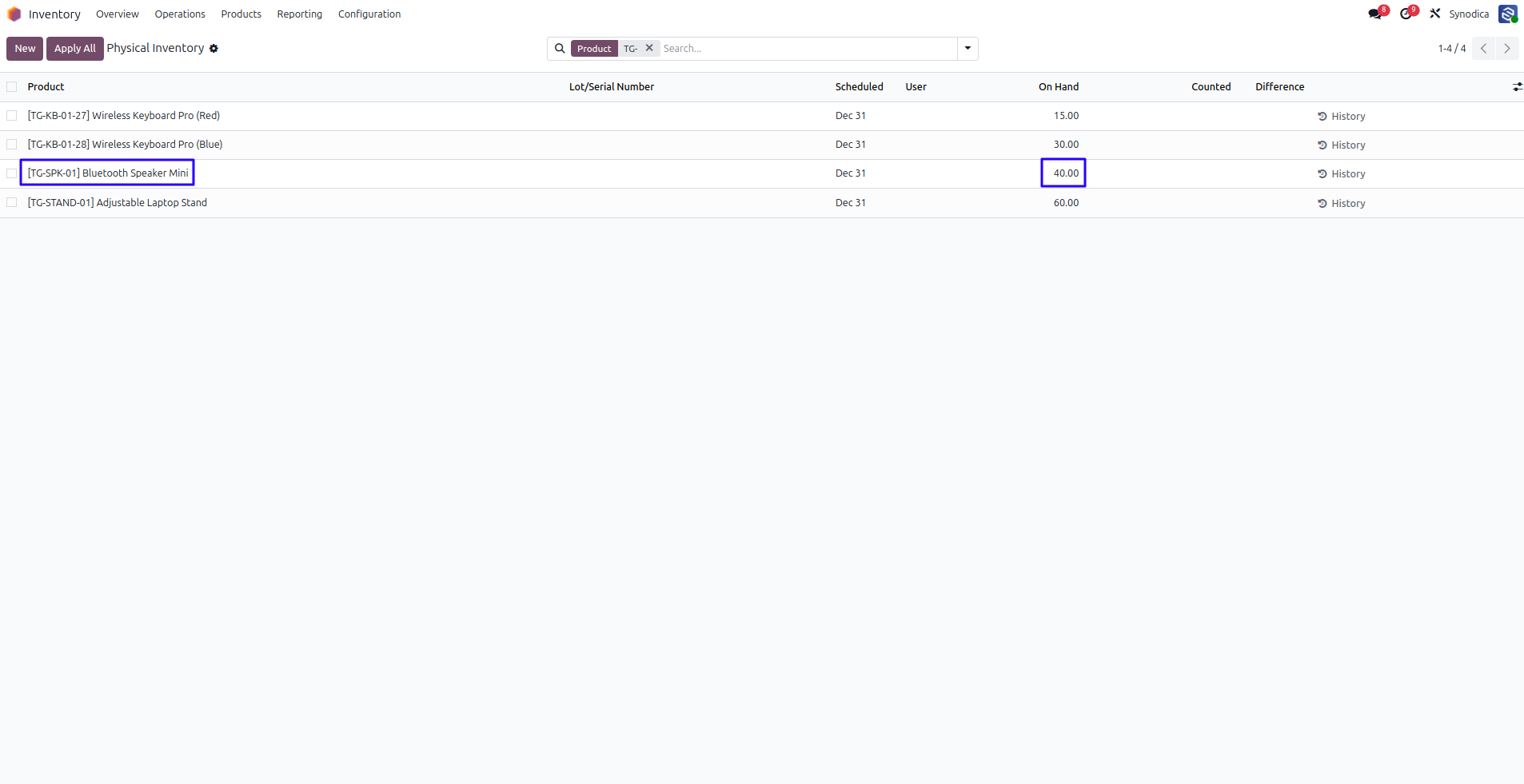This screenshot has height=784, width=1524.
Task: Toggle the select-all rows checkbox
Action: pyautogui.click(x=12, y=86)
